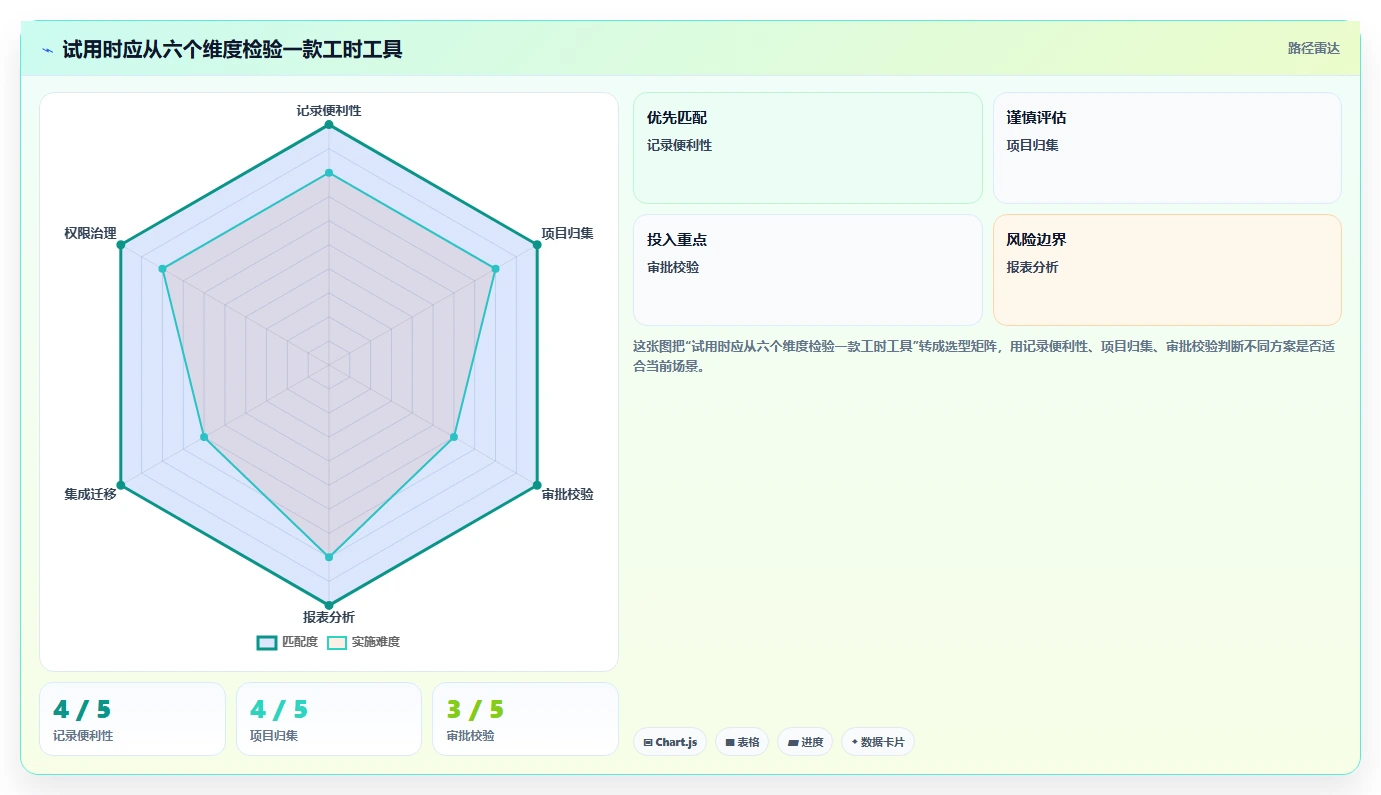Click the 审批校验 axis label on radar
Screen dimensions: 1381x795
pos(567,494)
